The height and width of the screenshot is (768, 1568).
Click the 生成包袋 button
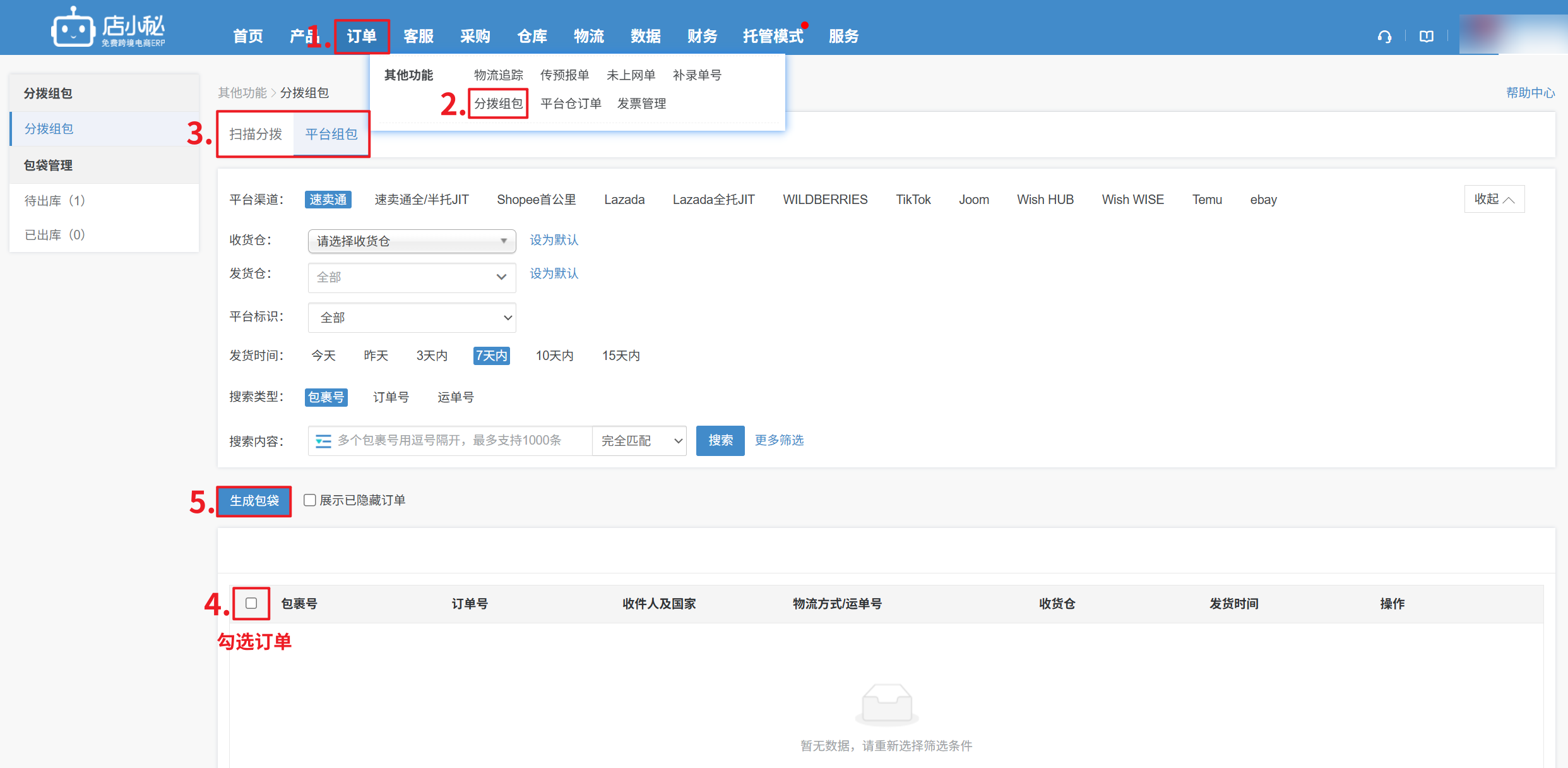[x=254, y=501]
